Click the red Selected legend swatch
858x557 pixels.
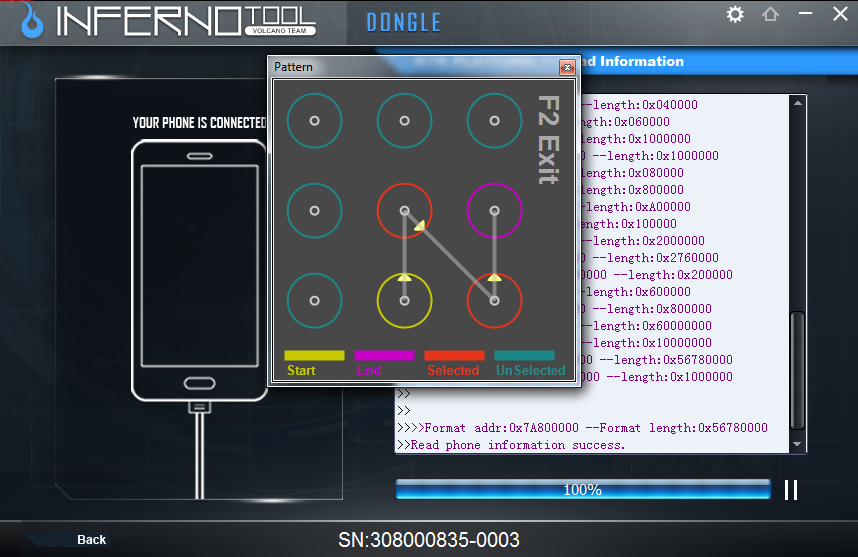point(454,356)
